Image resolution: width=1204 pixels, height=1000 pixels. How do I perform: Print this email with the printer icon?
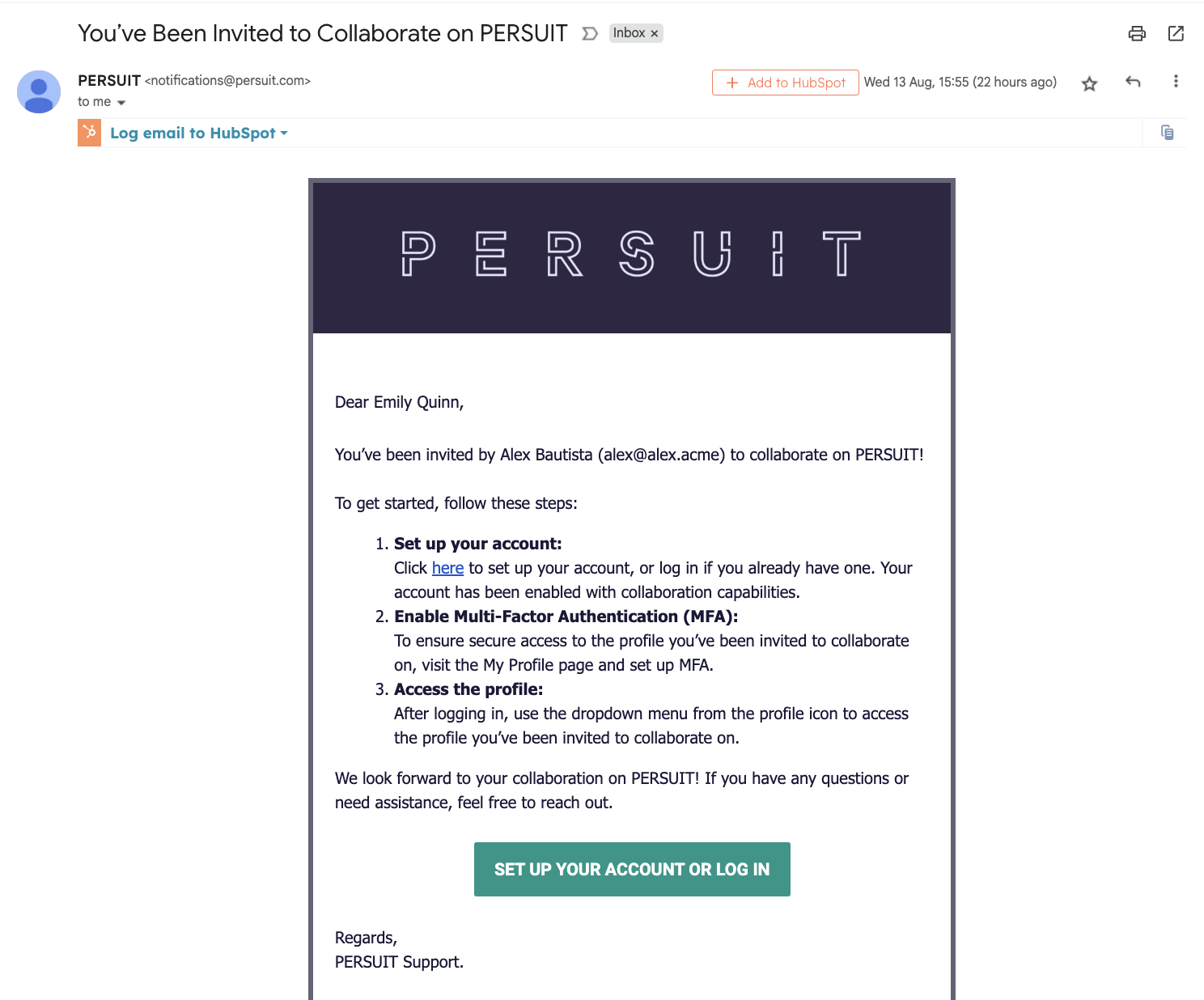(x=1137, y=33)
